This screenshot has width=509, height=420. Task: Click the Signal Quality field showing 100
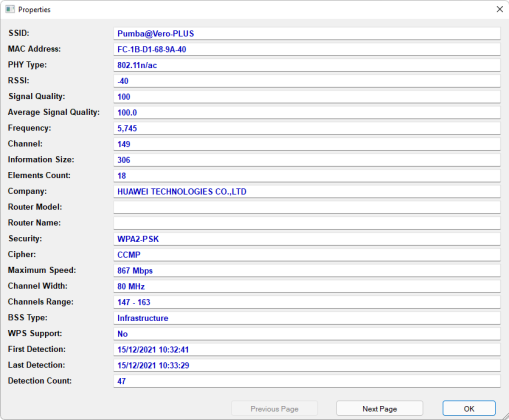point(307,97)
